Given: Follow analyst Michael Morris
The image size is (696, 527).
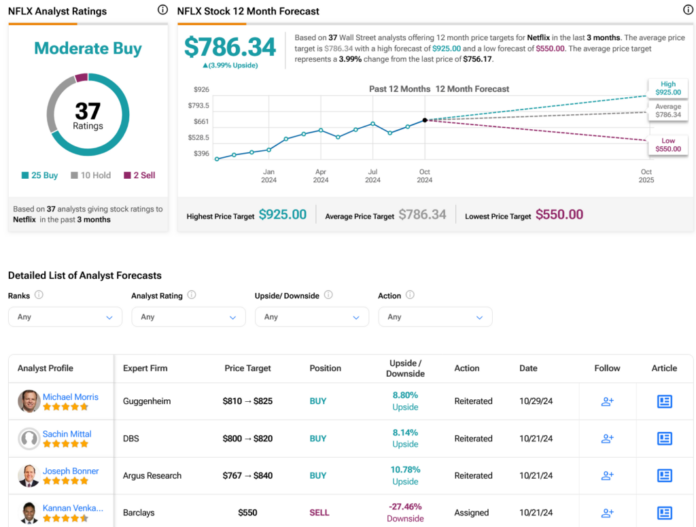Looking at the screenshot, I should click(606, 401).
